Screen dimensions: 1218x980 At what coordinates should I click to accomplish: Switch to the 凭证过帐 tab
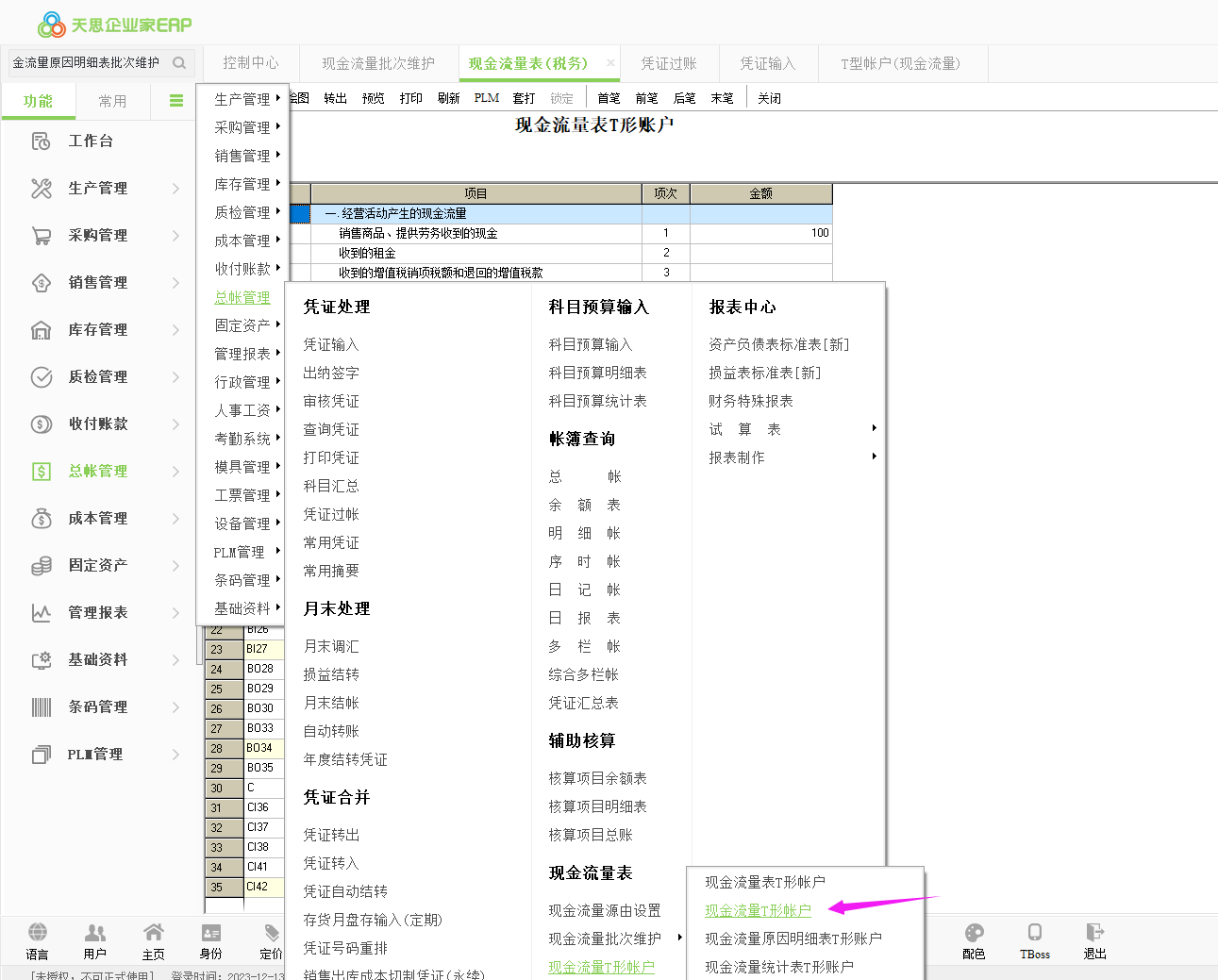(669, 63)
